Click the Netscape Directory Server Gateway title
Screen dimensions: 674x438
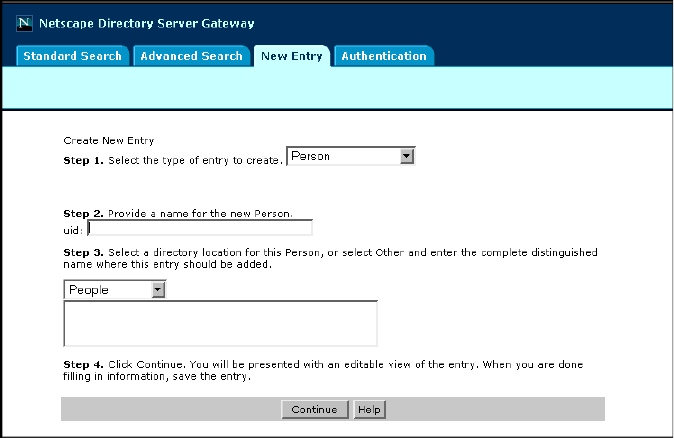[147, 23]
